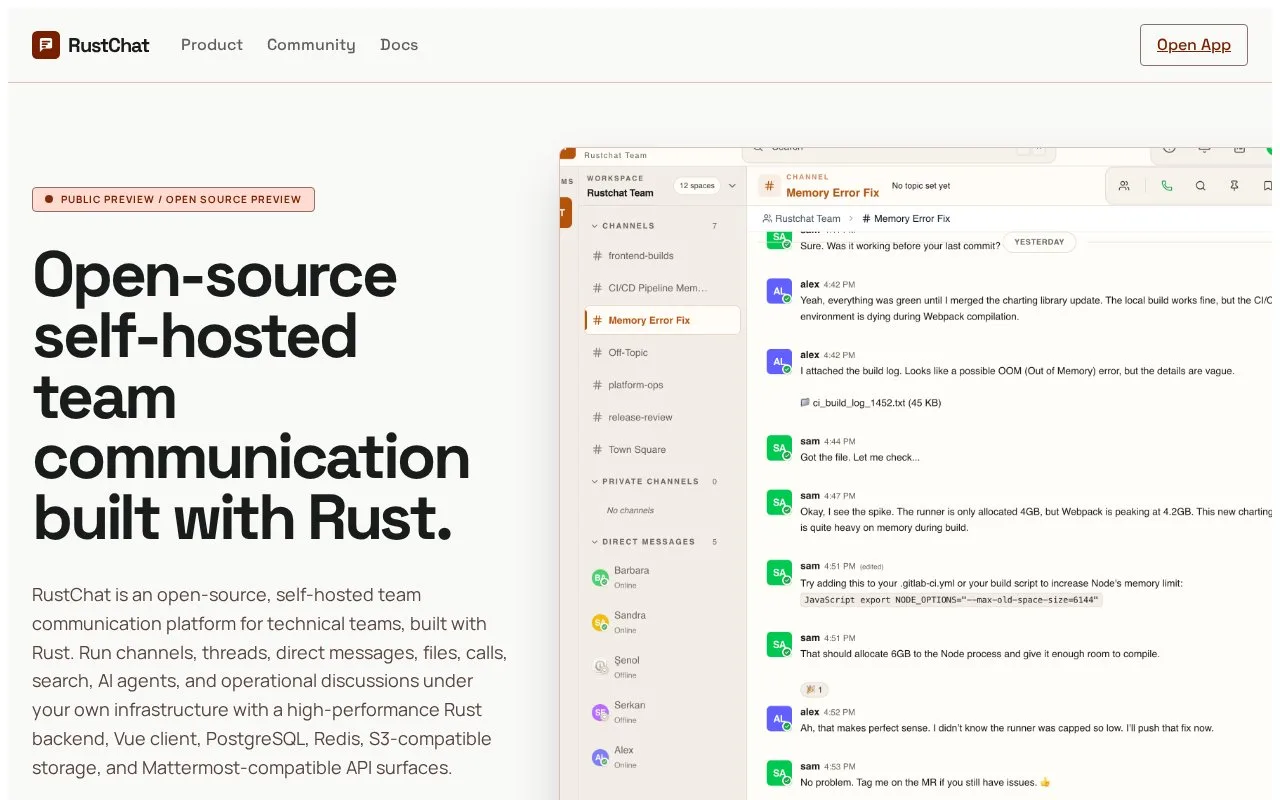Image resolution: width=1280 pixels, height=800 pixels.
Task: Select the CI/CD Pipeline Mem… channel
Action: (662, 288)
